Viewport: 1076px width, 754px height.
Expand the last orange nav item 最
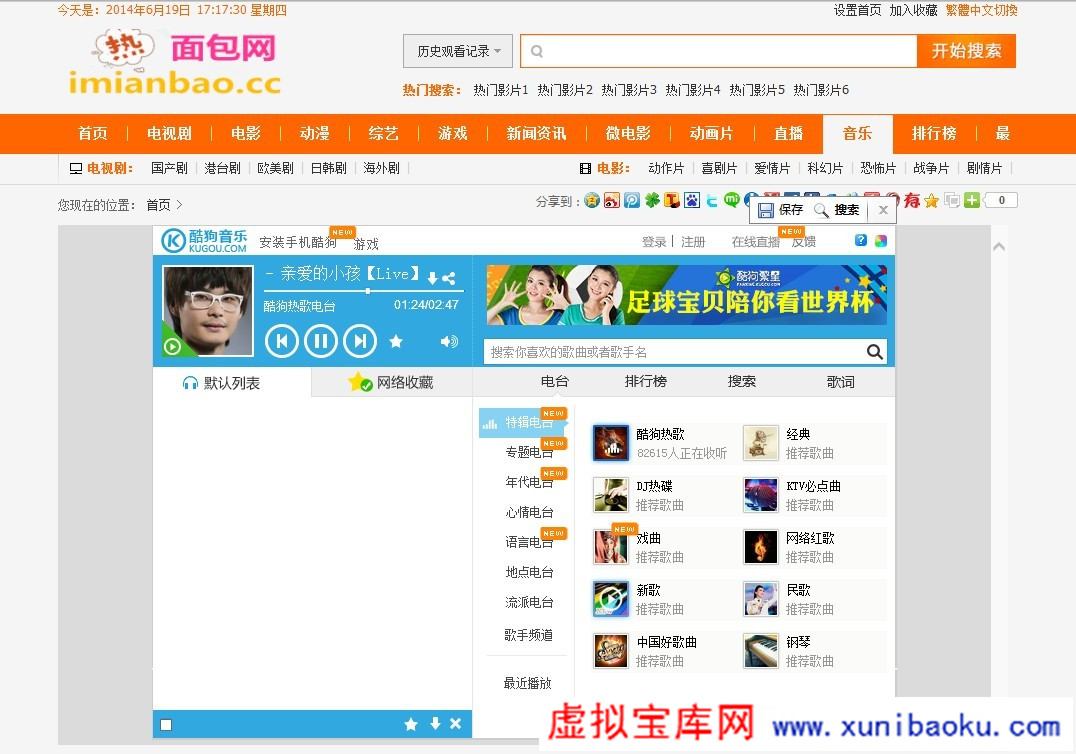point(1002,134)
